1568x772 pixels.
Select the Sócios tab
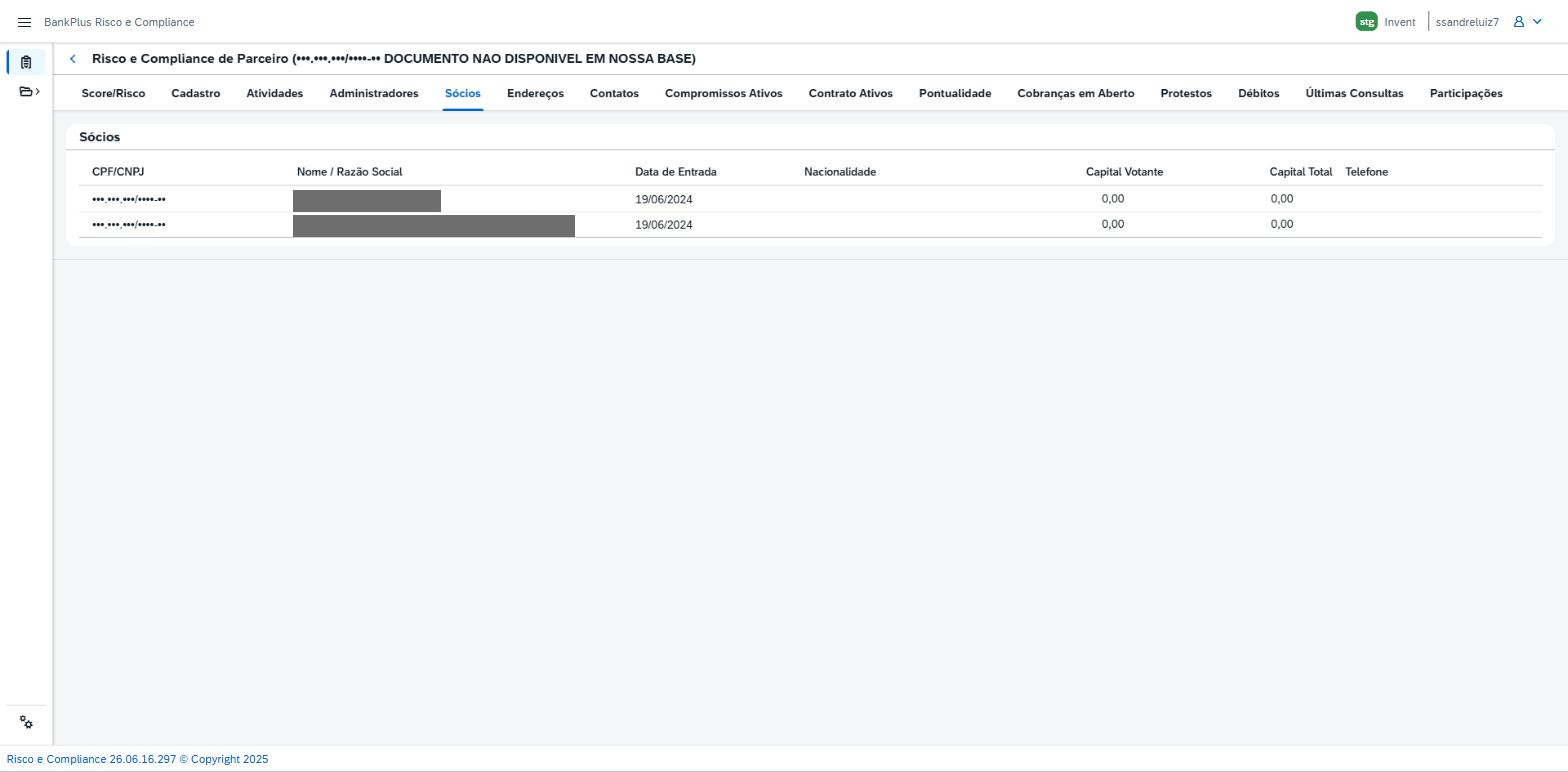pos(463,93)
